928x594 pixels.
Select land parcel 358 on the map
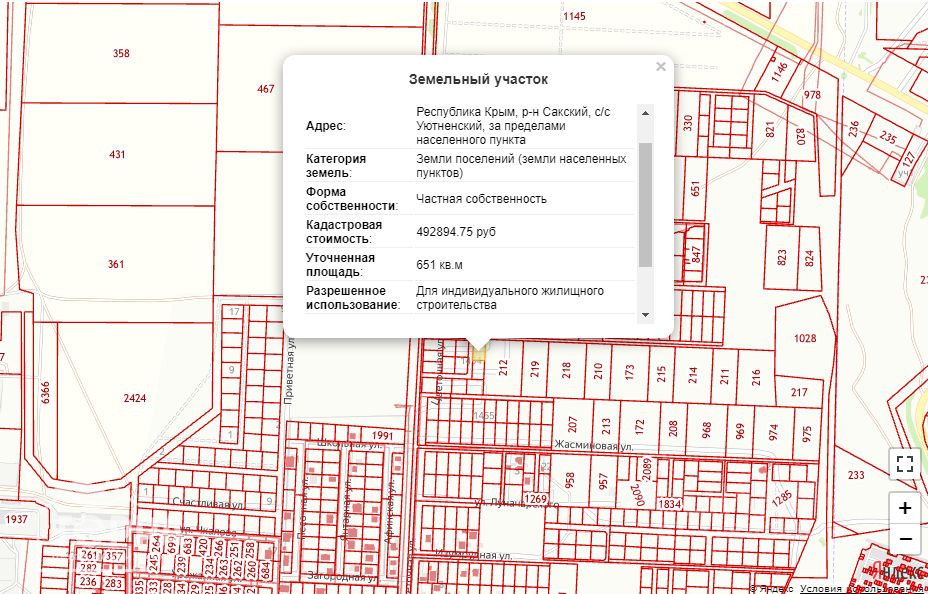pyautogui.click(x=121, y=53)
